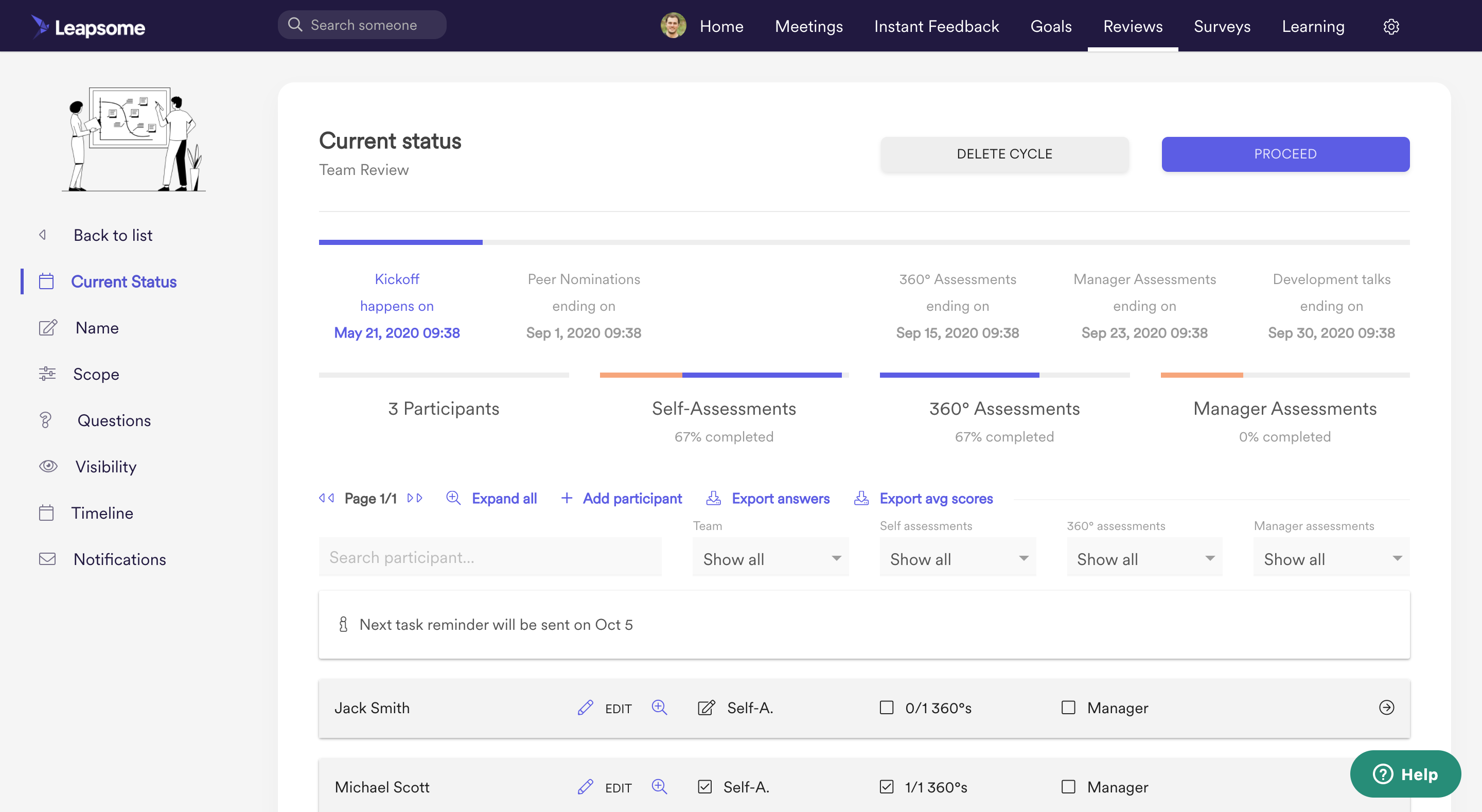Click the pencil edit icon for Jack Smith
This screenshot has height=812, width=1482.
tap(585, 707)
